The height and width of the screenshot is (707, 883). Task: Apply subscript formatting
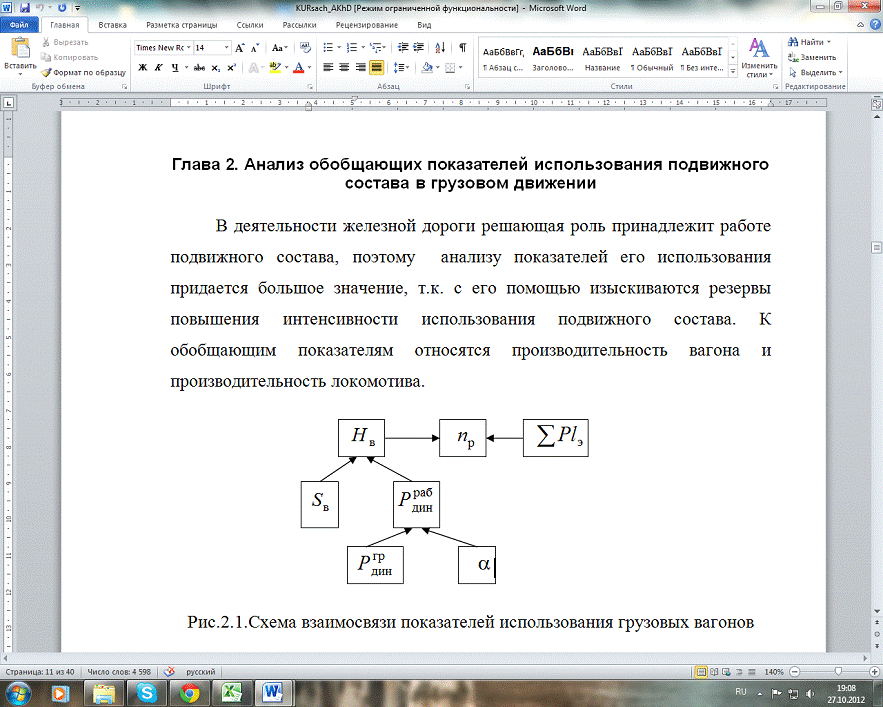(216, 68)
